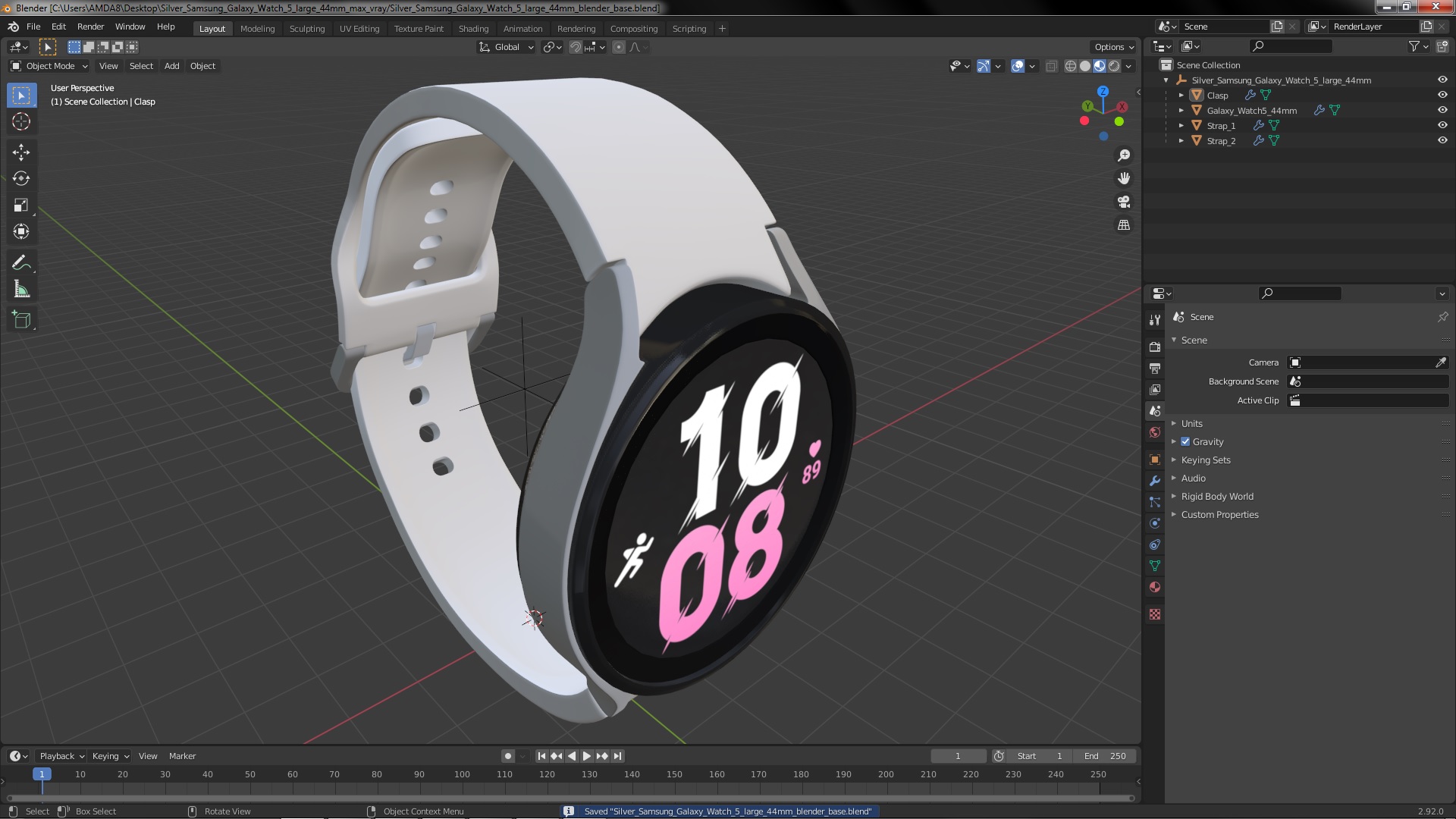Click the End frame field
The width and height of the screenshot is (1456, 819).
click(1105, 756)
